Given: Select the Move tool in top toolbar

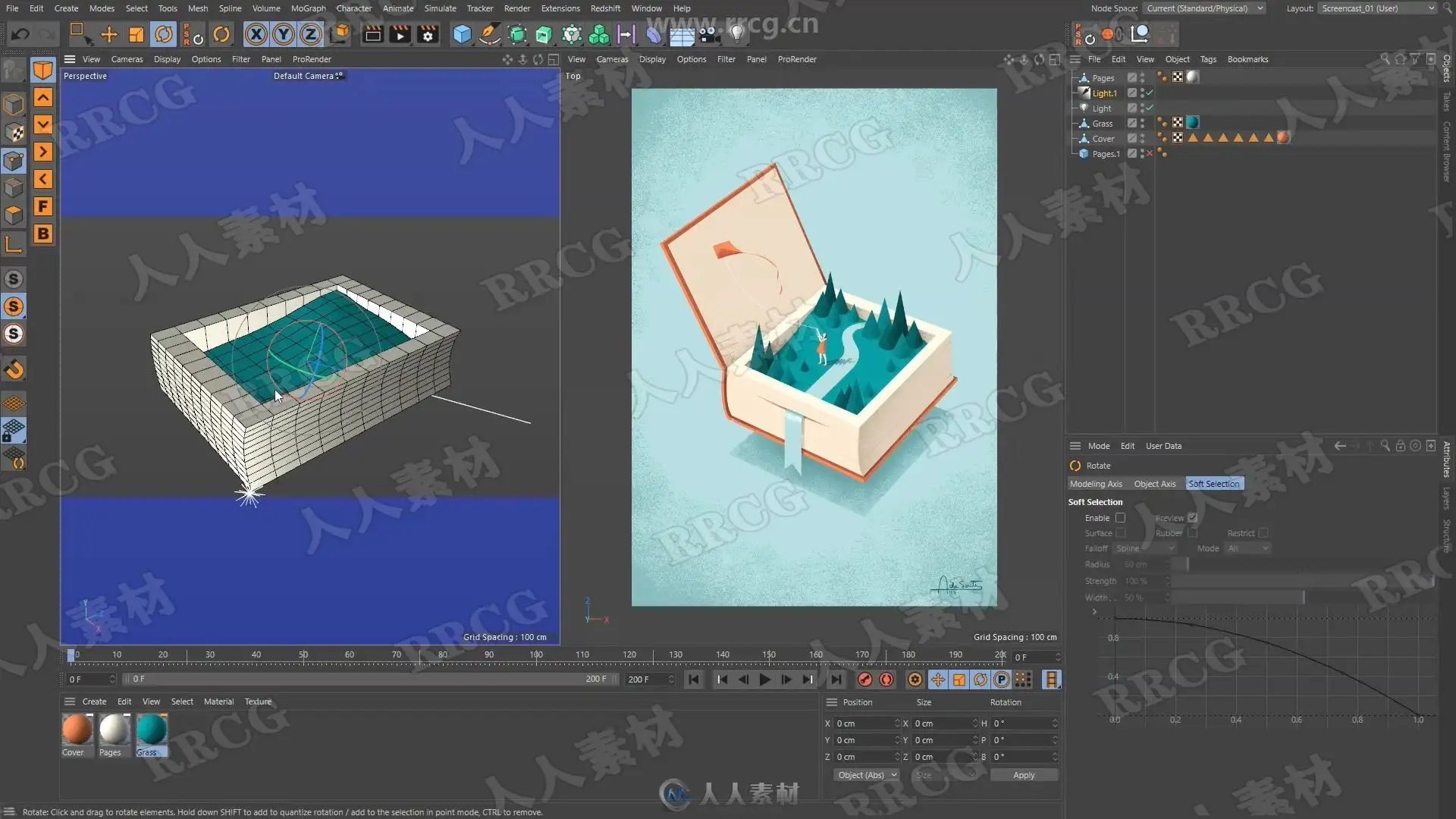Looking at the screenshot, I should point(109,34).
